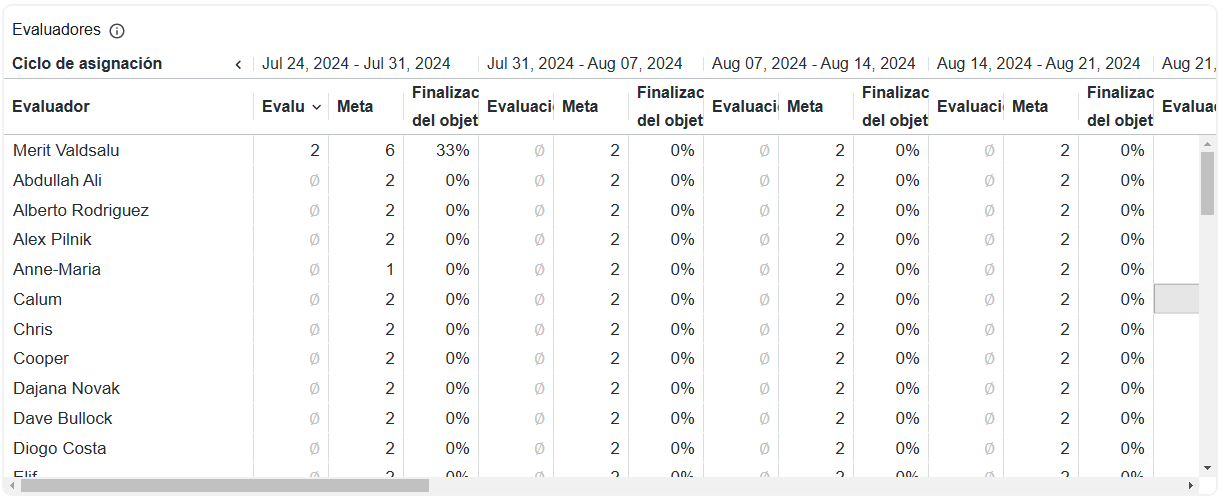The width and height of the screenshot is (1224, 499).
Task: Click Alberto Rodriguez in the evaluator list
Action: 81,210
